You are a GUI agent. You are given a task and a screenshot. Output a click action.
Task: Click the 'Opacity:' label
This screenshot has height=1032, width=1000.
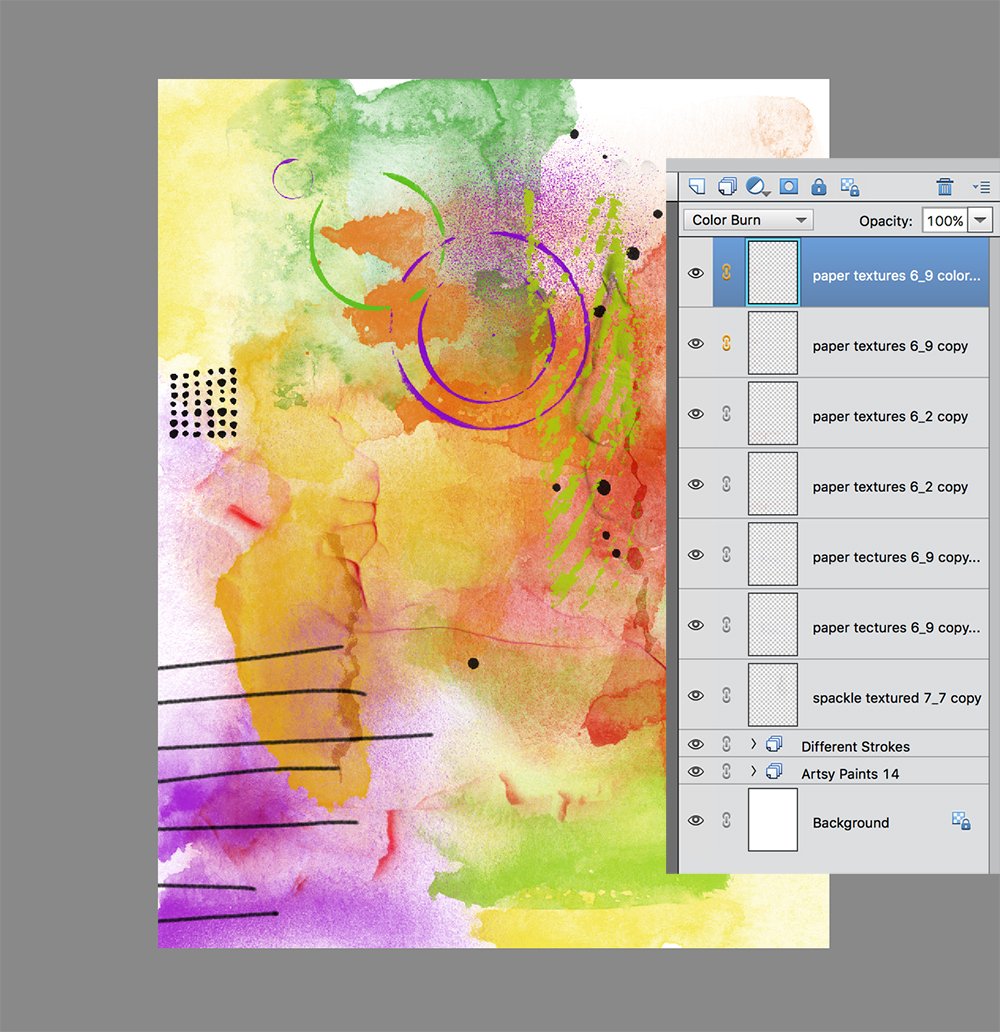885,221
